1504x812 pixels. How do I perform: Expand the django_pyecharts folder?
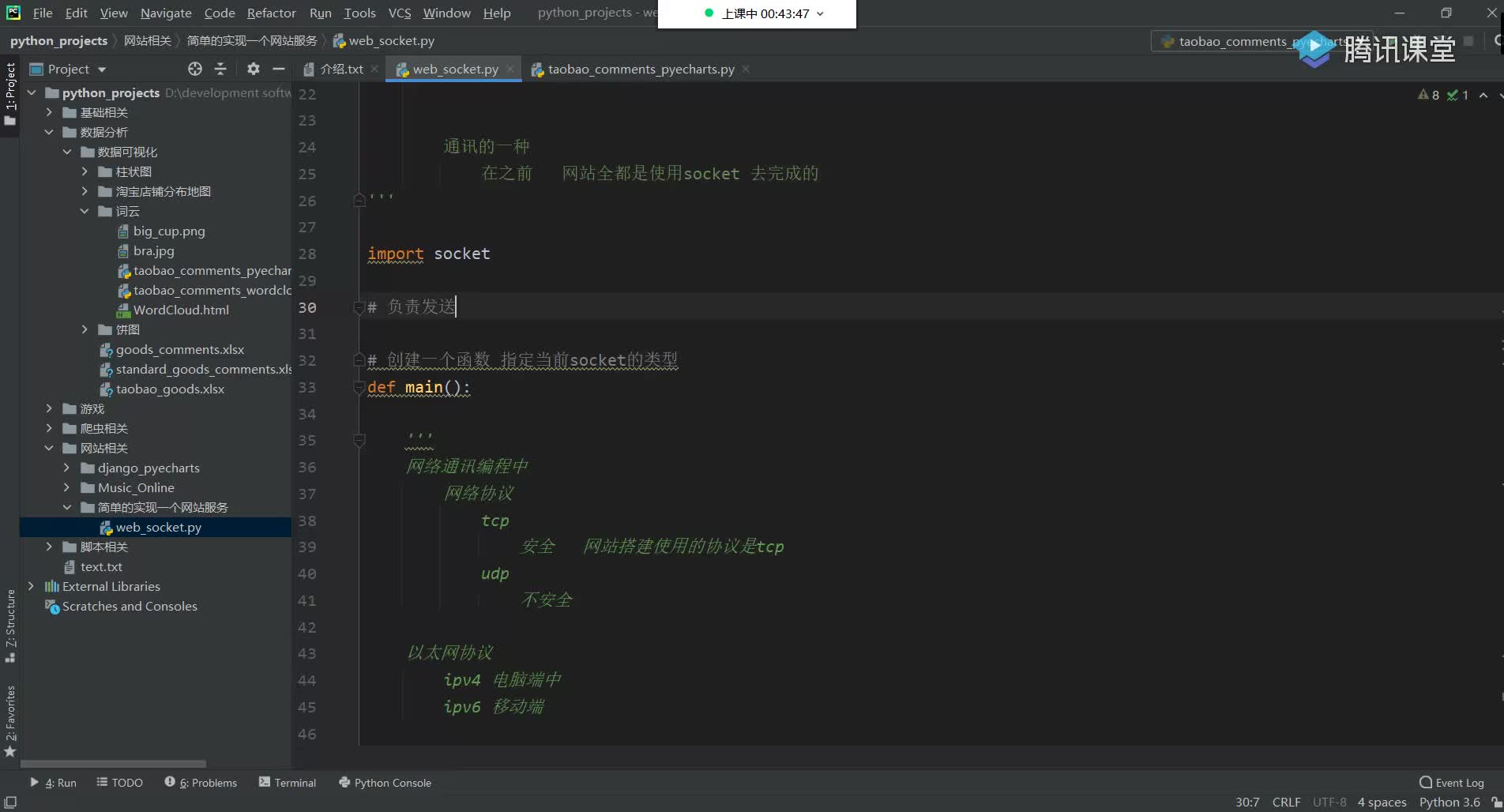tap(67, 468)
